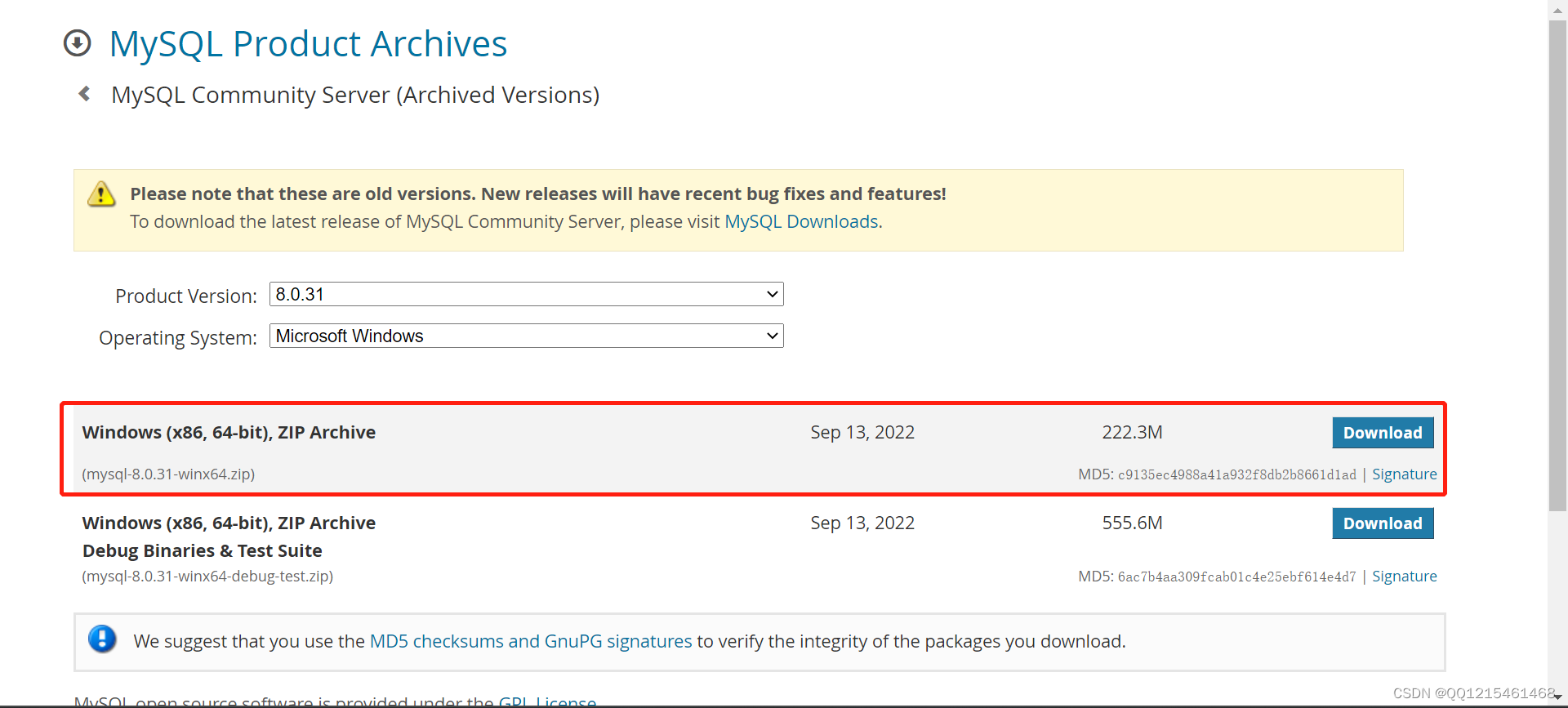Click the page's vertical scrollbar thumb
Viewport: 1568px width, 708px height.
click(x=1557, y=266)
